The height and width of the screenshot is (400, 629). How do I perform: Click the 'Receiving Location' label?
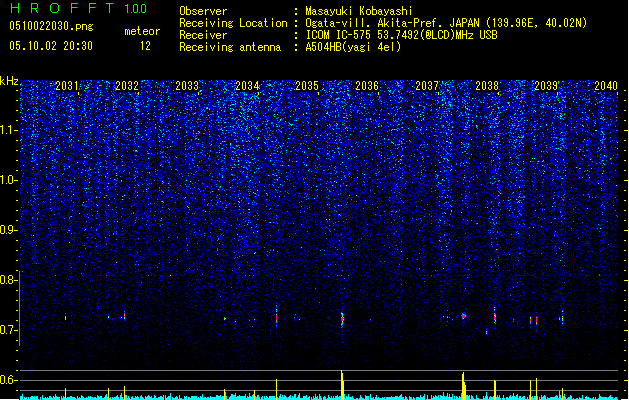click(x=233, y=23)
